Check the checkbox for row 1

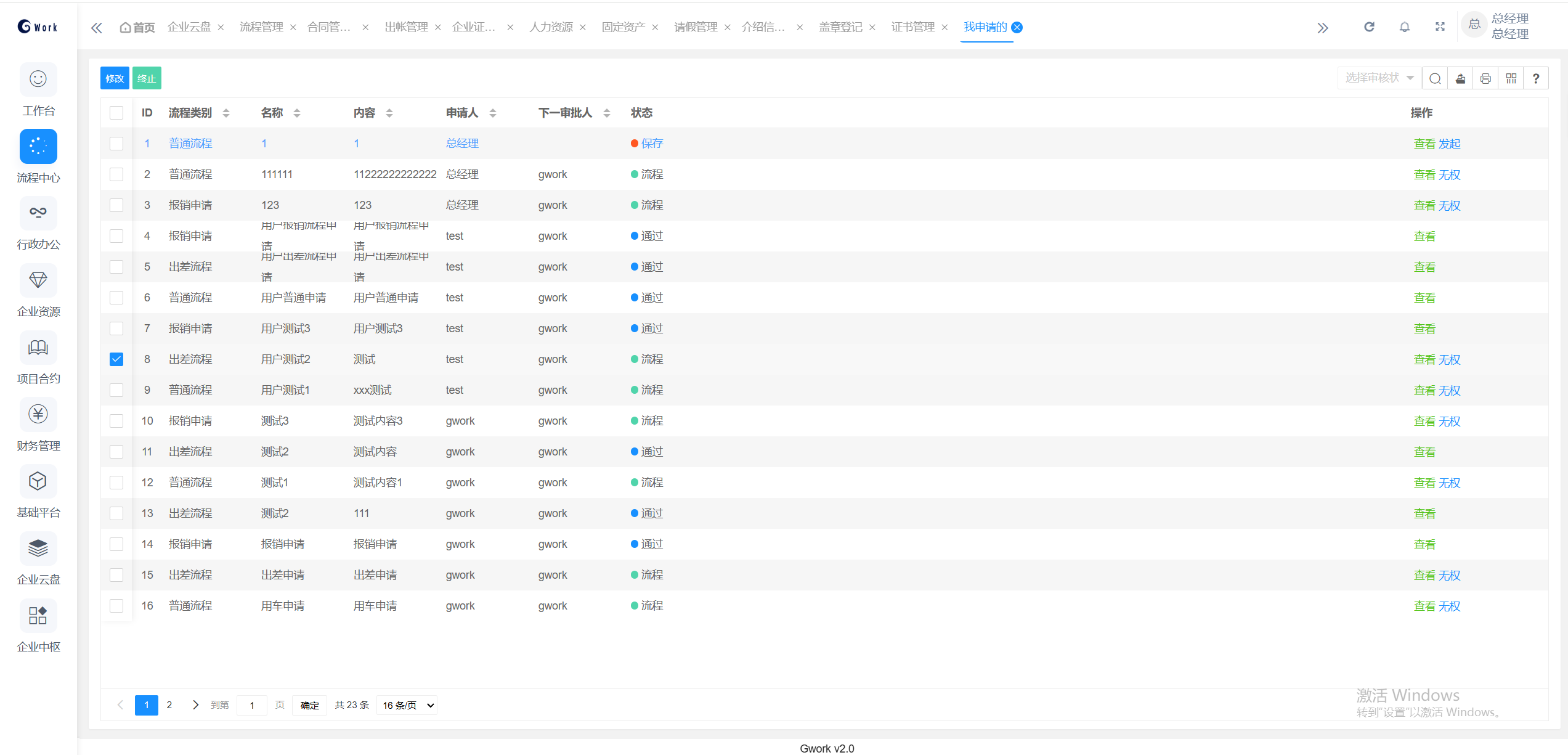tap(116, 144)
